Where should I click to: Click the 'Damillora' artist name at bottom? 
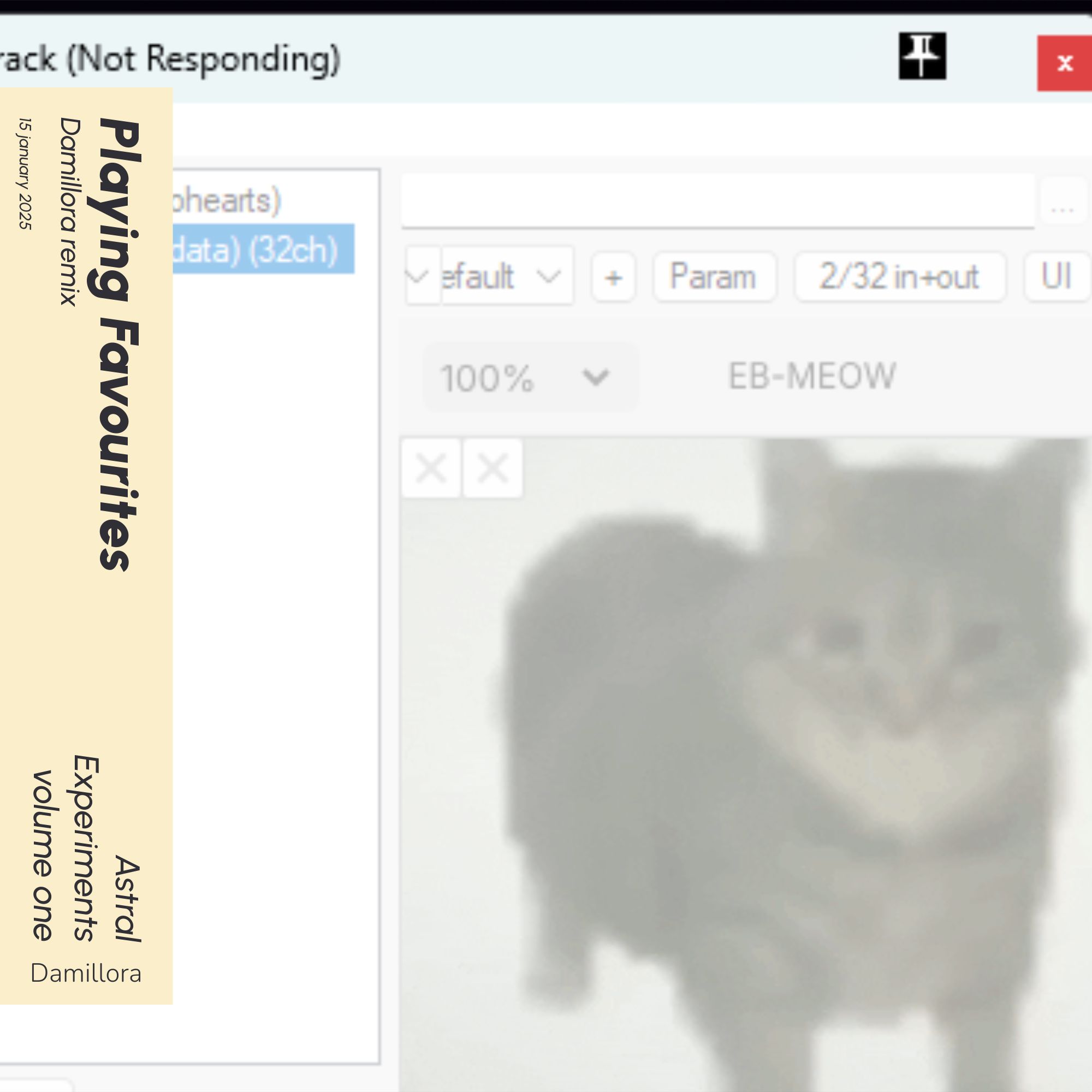(86, 974)
